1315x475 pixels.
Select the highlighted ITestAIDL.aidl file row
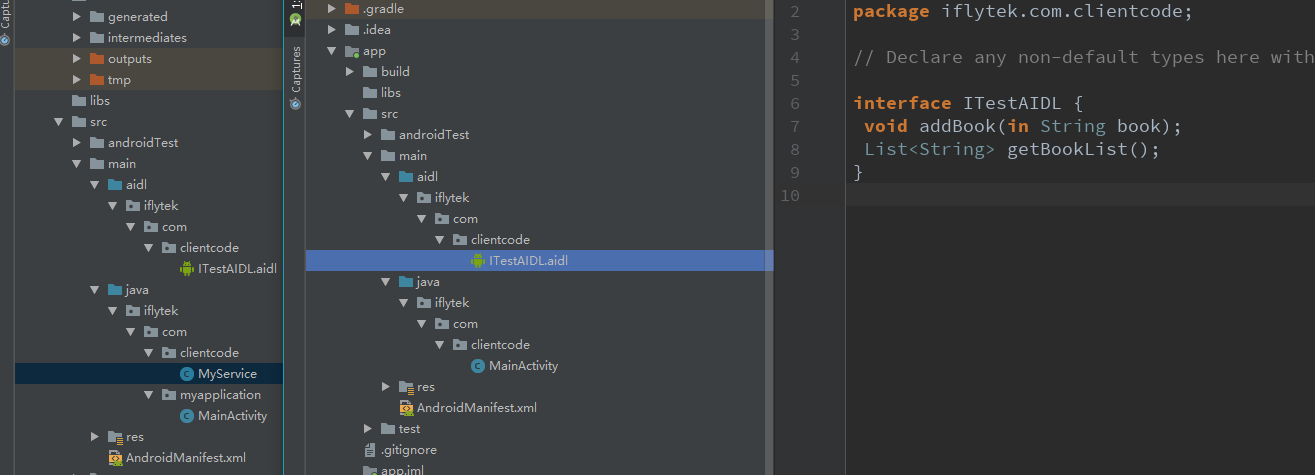(x=539, y=261)
